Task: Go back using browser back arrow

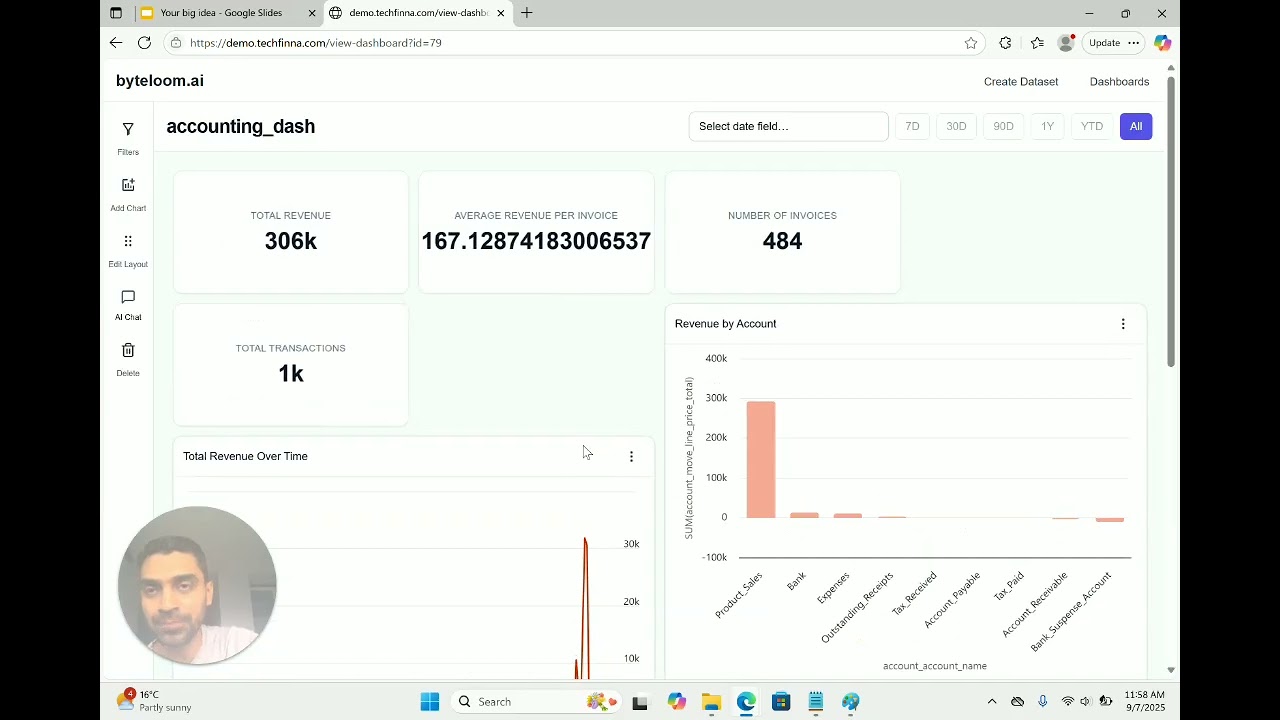Action: (116, 43)
